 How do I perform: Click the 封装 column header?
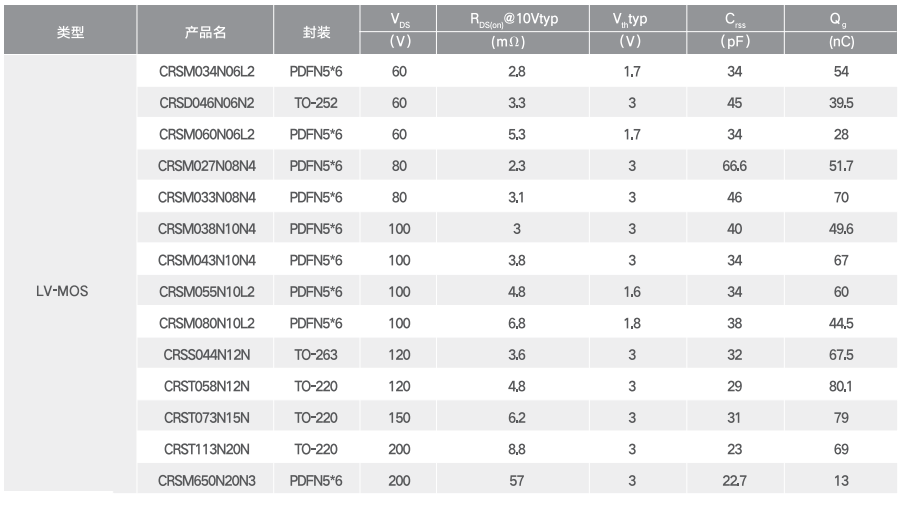coord(316,33)
